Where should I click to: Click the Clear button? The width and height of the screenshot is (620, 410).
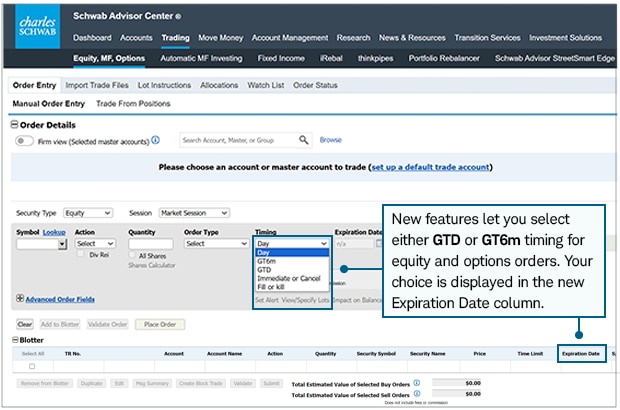[x=25, y=324]
